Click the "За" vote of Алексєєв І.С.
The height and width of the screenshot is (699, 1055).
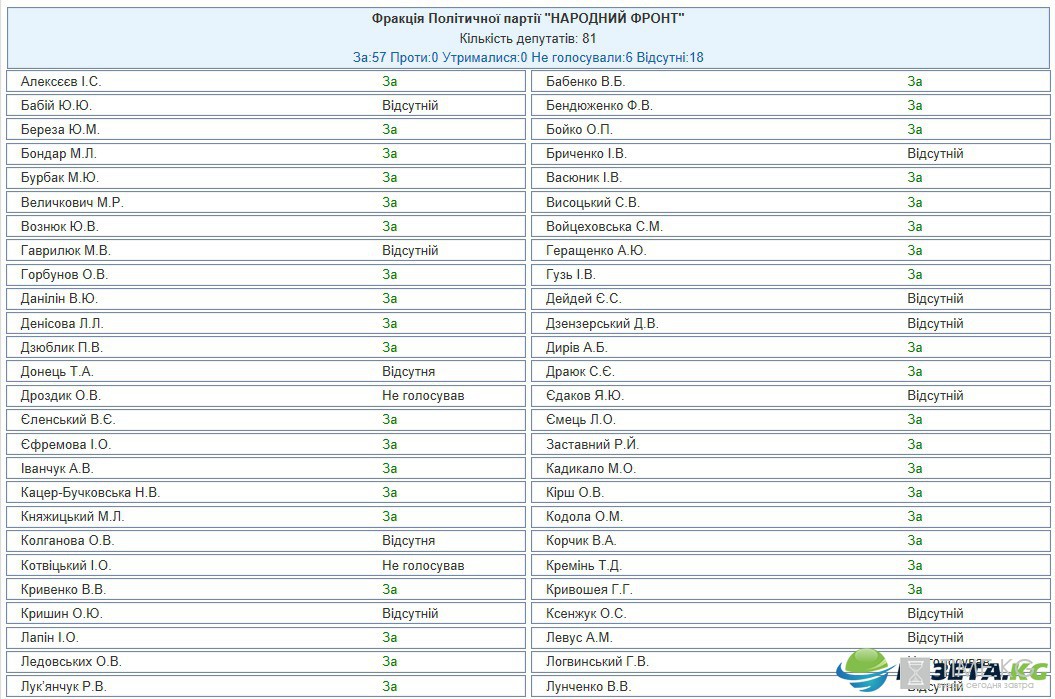(x=390, y=81)
